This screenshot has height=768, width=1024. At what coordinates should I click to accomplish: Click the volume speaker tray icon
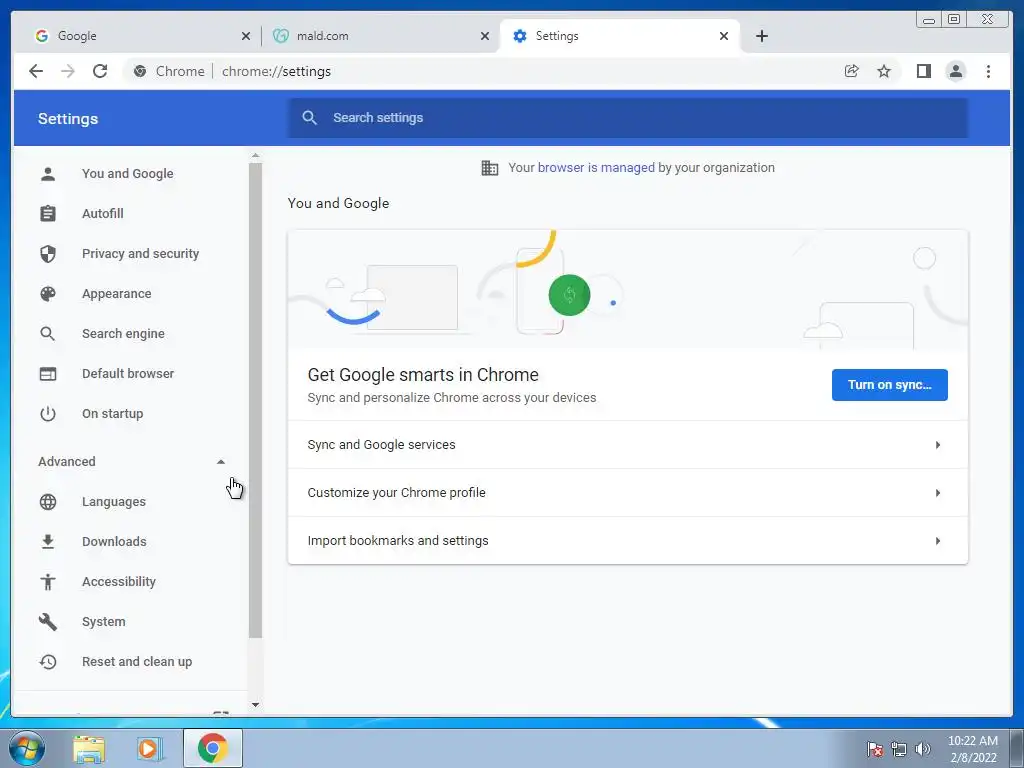[x=923, y=749]
